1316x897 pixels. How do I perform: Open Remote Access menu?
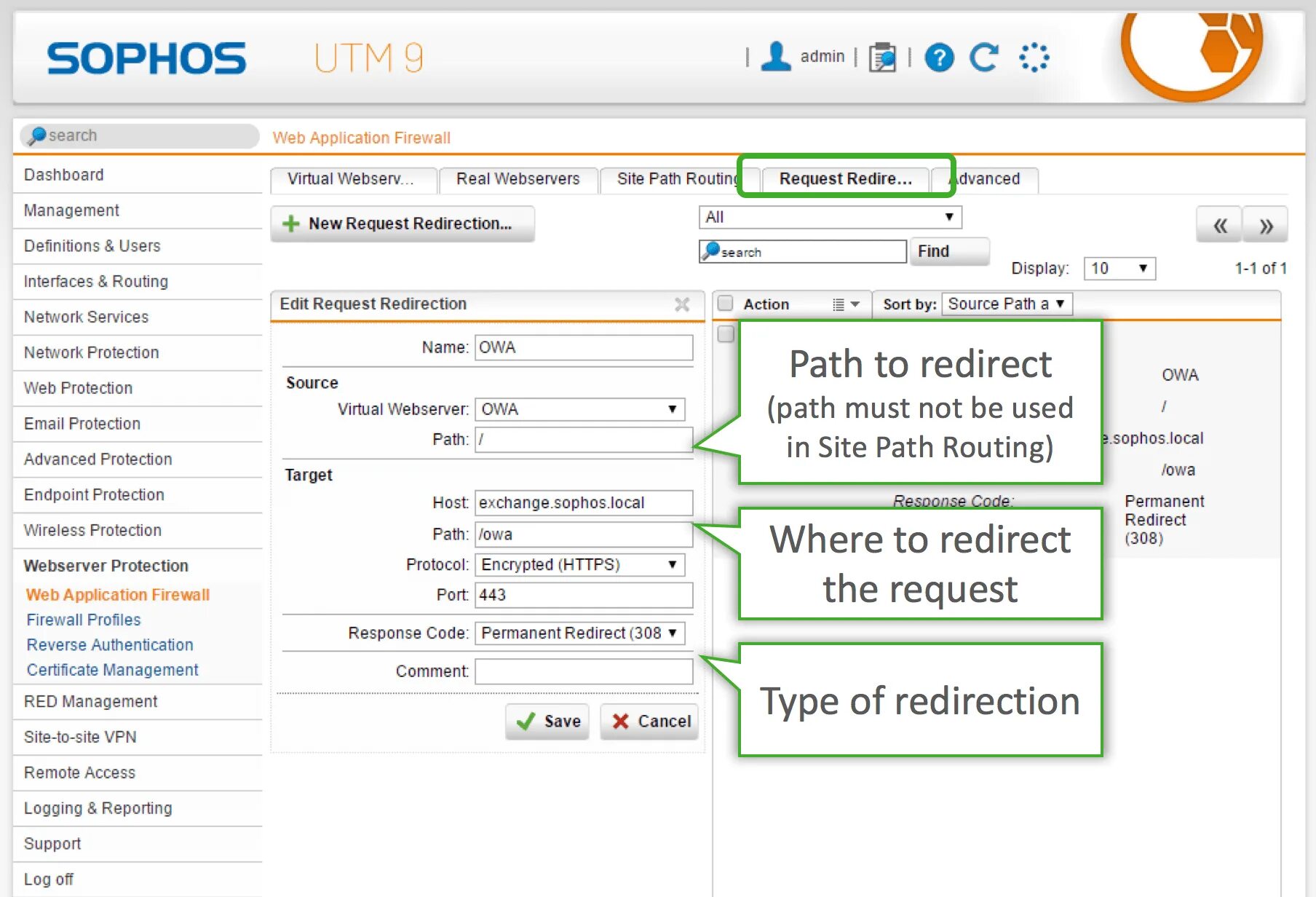pos(138,772)
